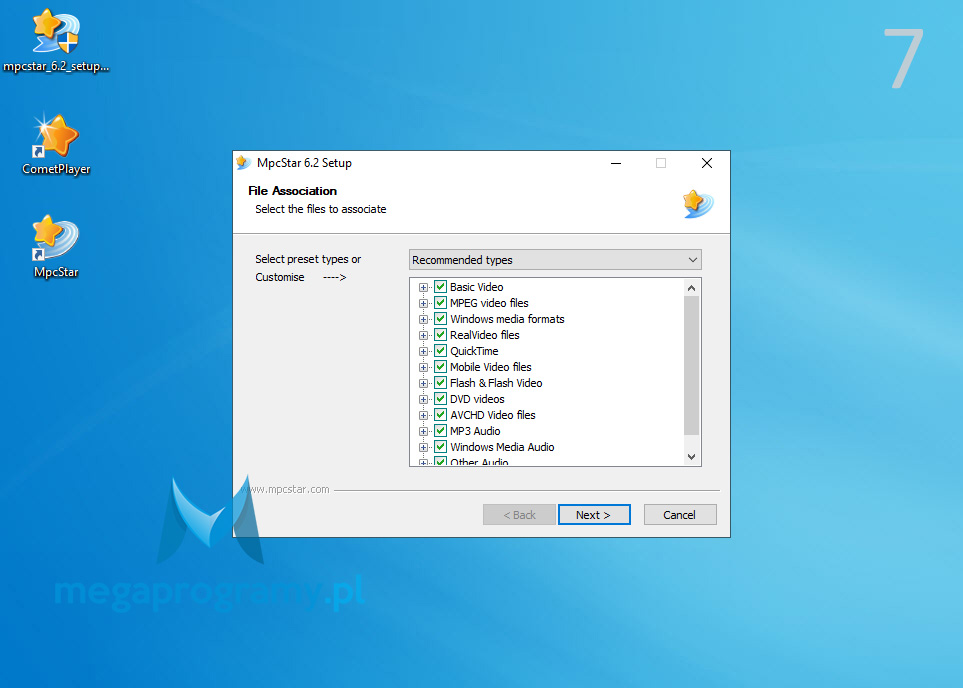Select the Mobile Video files label
The height and width of the screenshot is (688, 963).
tap(491, 367)
